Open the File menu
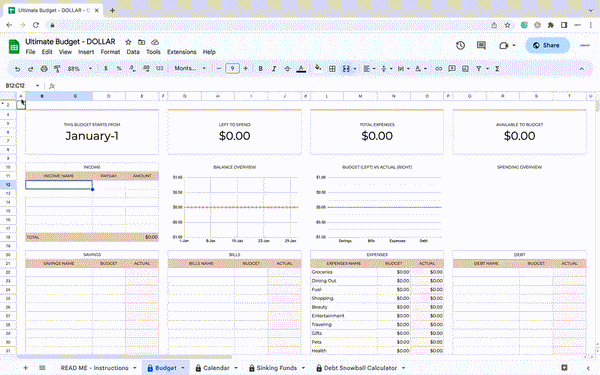600x375 pixels. pos(30,52)
